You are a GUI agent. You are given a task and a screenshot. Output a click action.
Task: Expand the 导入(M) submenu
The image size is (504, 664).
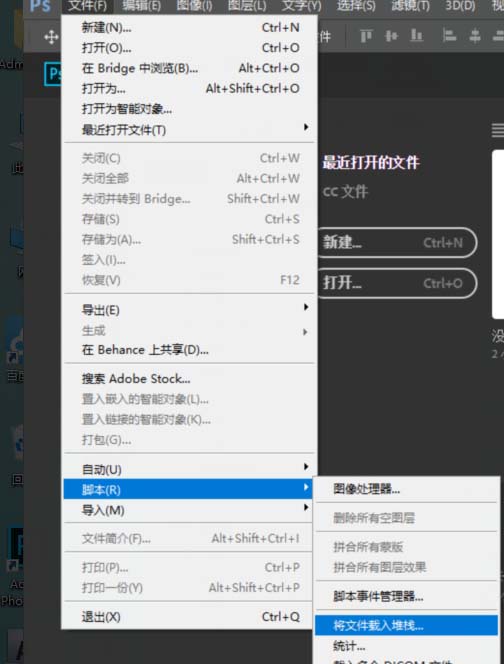pyautogui.click(x=188, y=510)
